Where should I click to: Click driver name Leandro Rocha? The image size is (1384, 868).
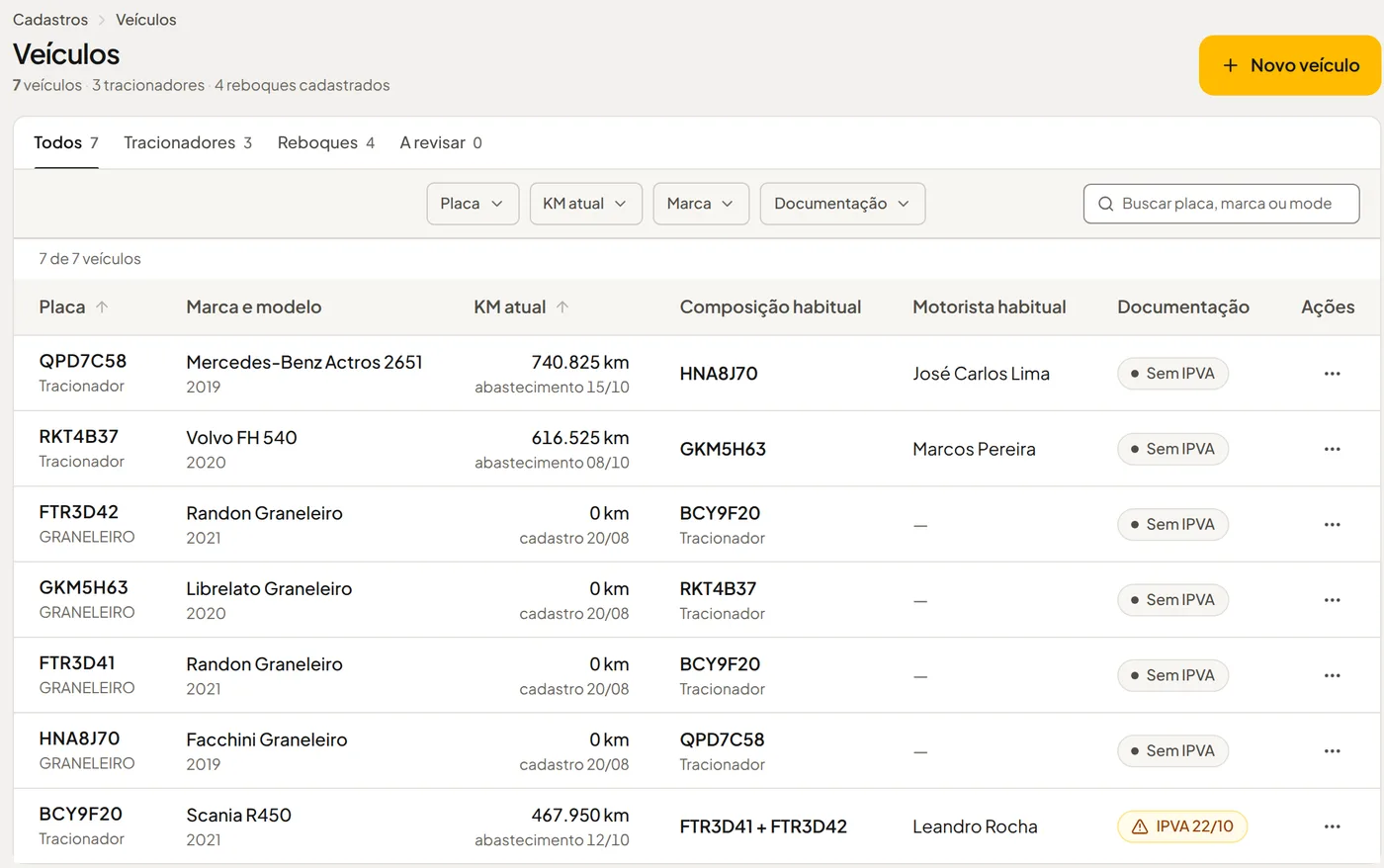point(975,826)
